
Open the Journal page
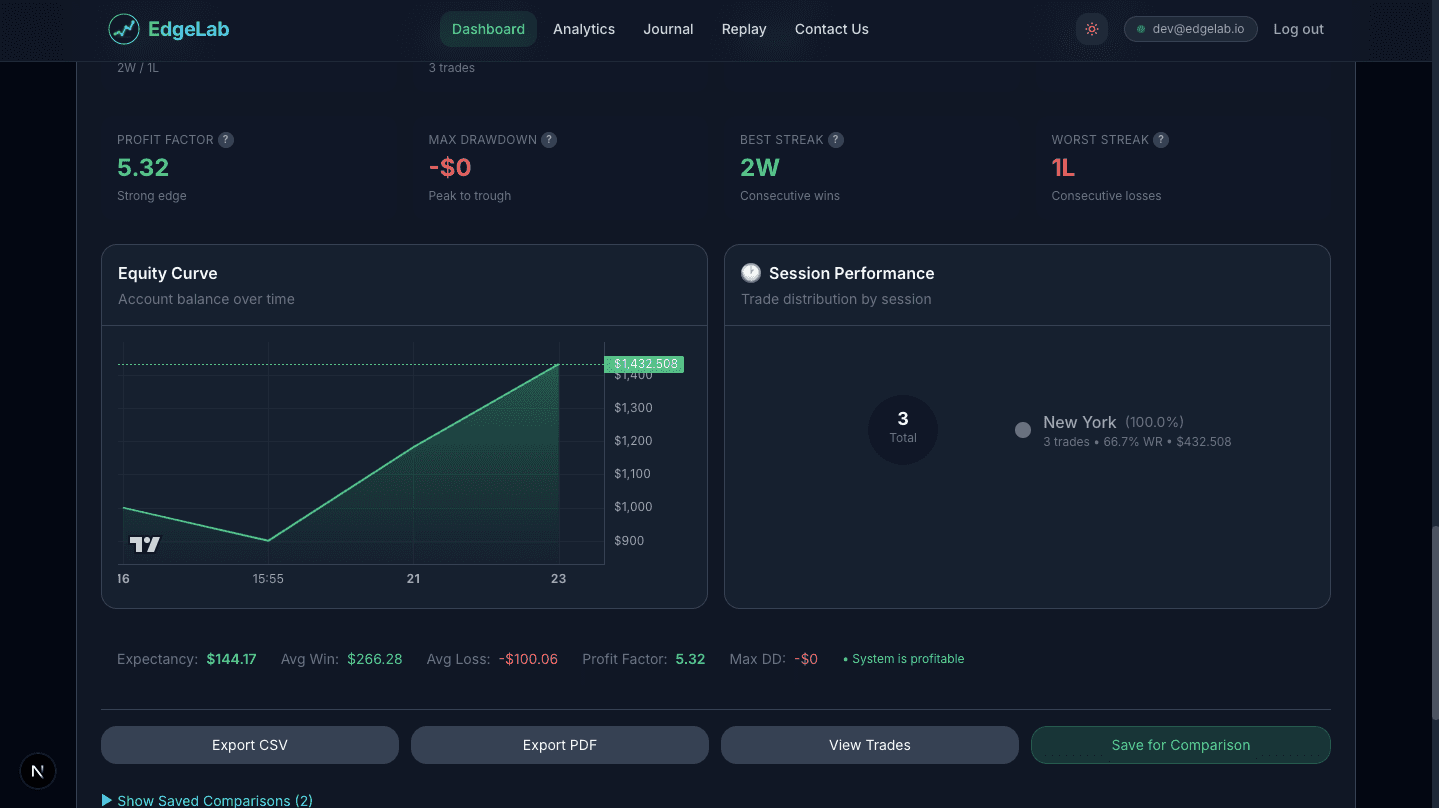tap(668, 29)
